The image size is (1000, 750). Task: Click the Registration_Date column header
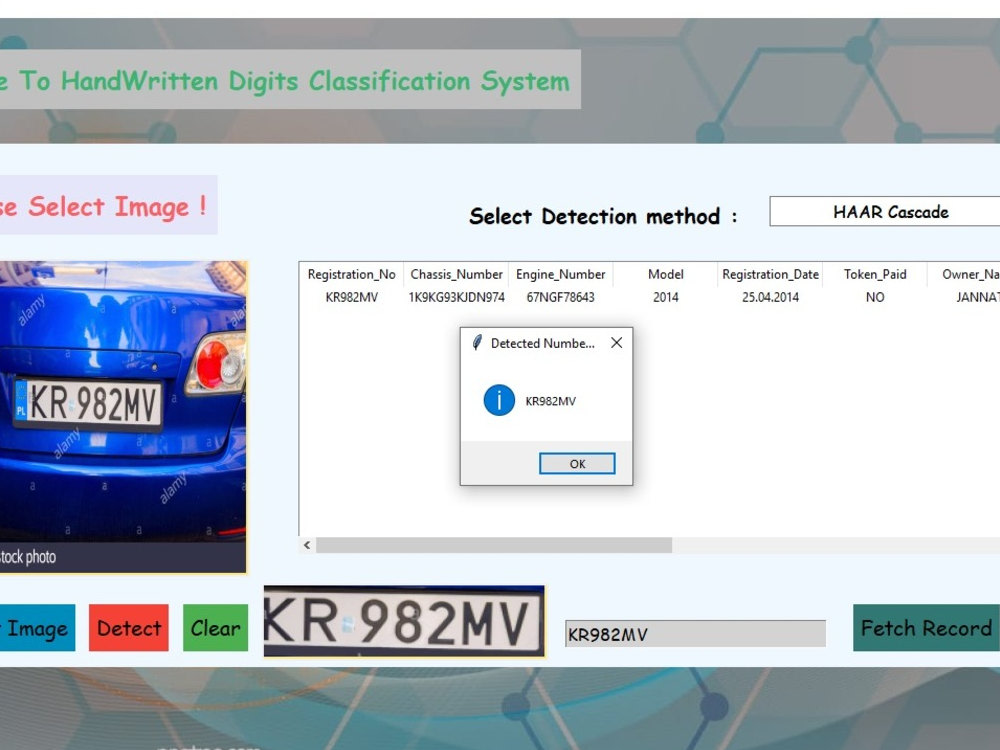pyautogui.click(x=770, y=274)
